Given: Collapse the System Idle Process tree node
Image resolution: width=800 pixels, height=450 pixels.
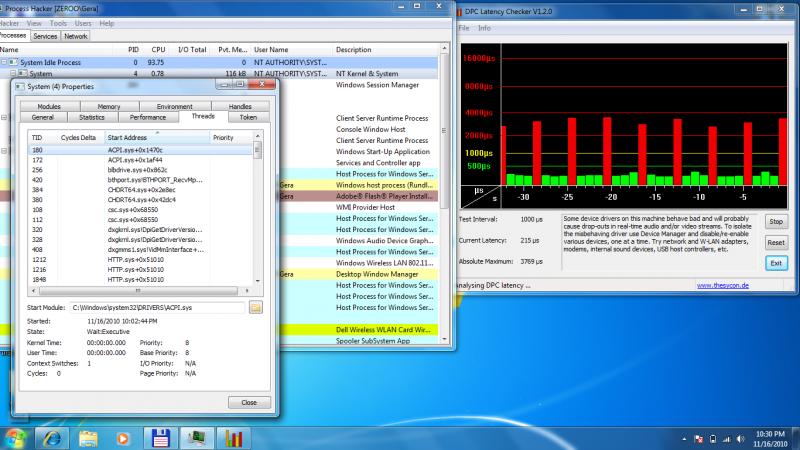Looking at the screenshot, I should (x=5, y=62).
